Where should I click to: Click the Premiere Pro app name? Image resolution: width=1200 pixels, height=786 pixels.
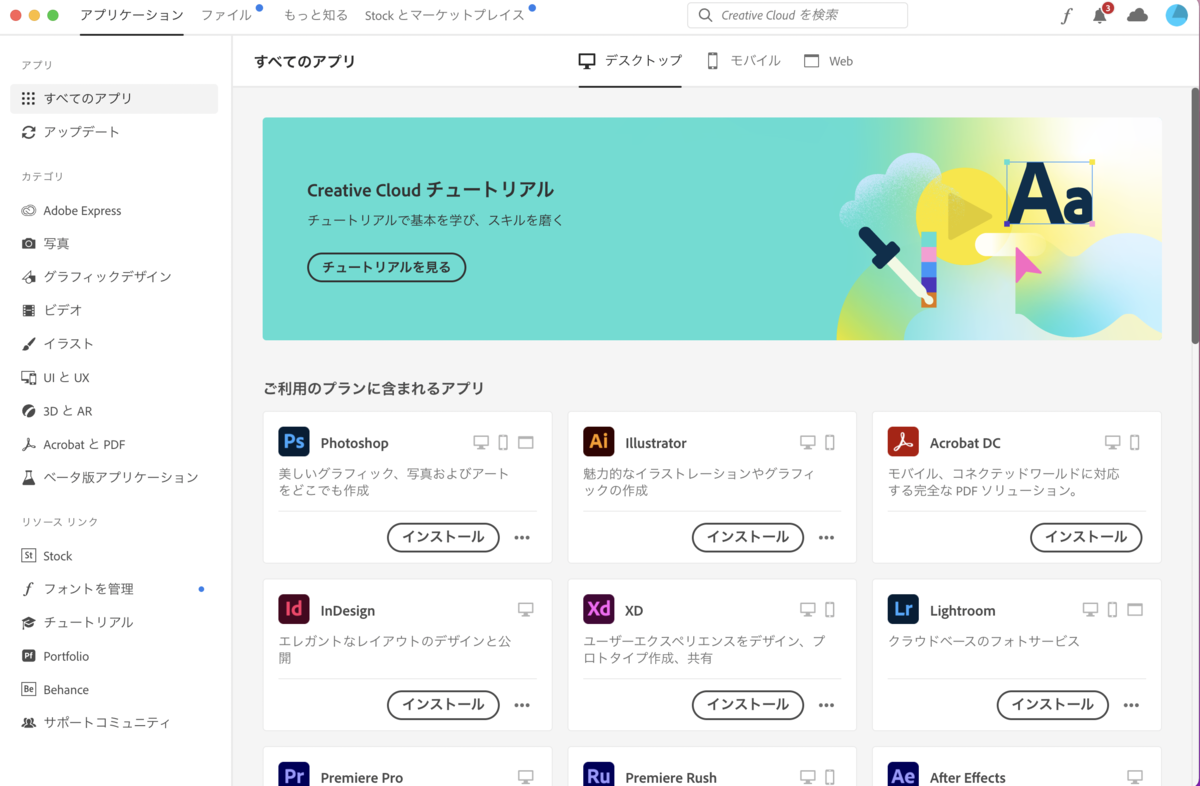pyautogui.click(x=362, y=777)
